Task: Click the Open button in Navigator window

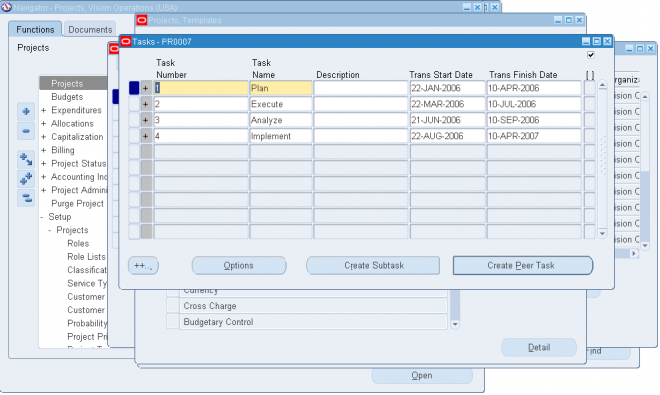Action: point(422,376)
